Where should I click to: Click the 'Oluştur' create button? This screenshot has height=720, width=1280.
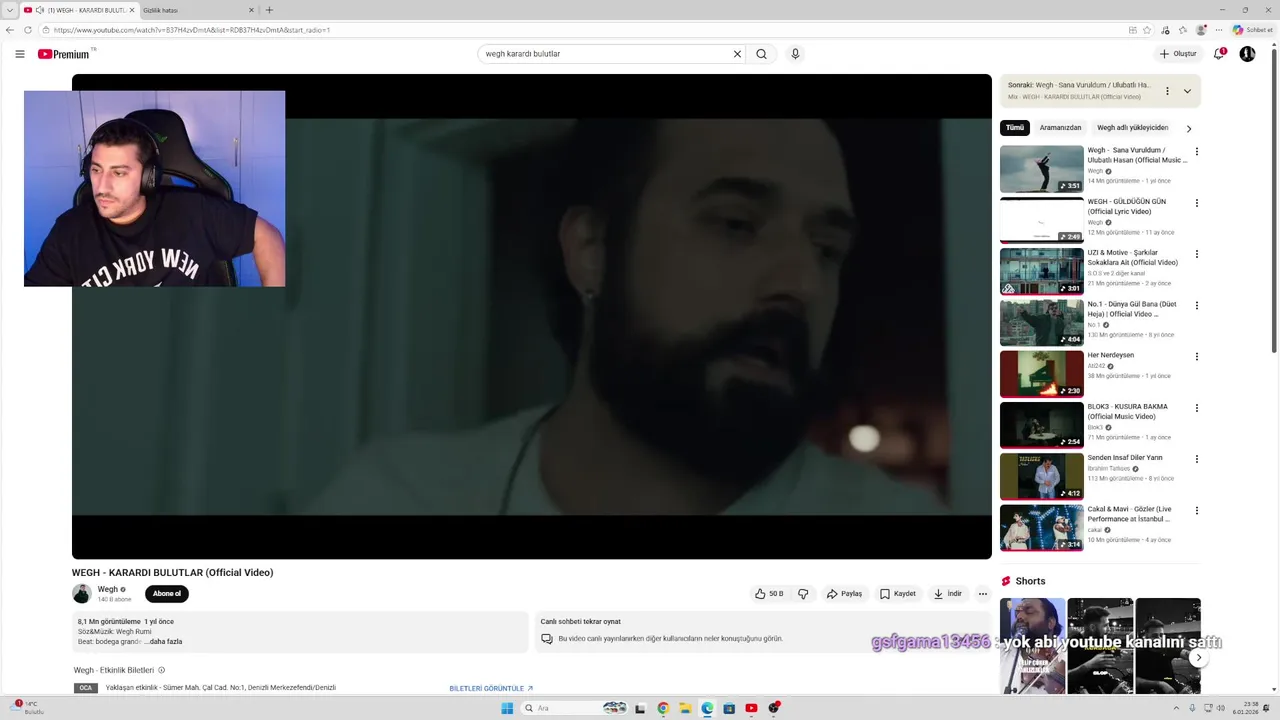pos(1178,54)
